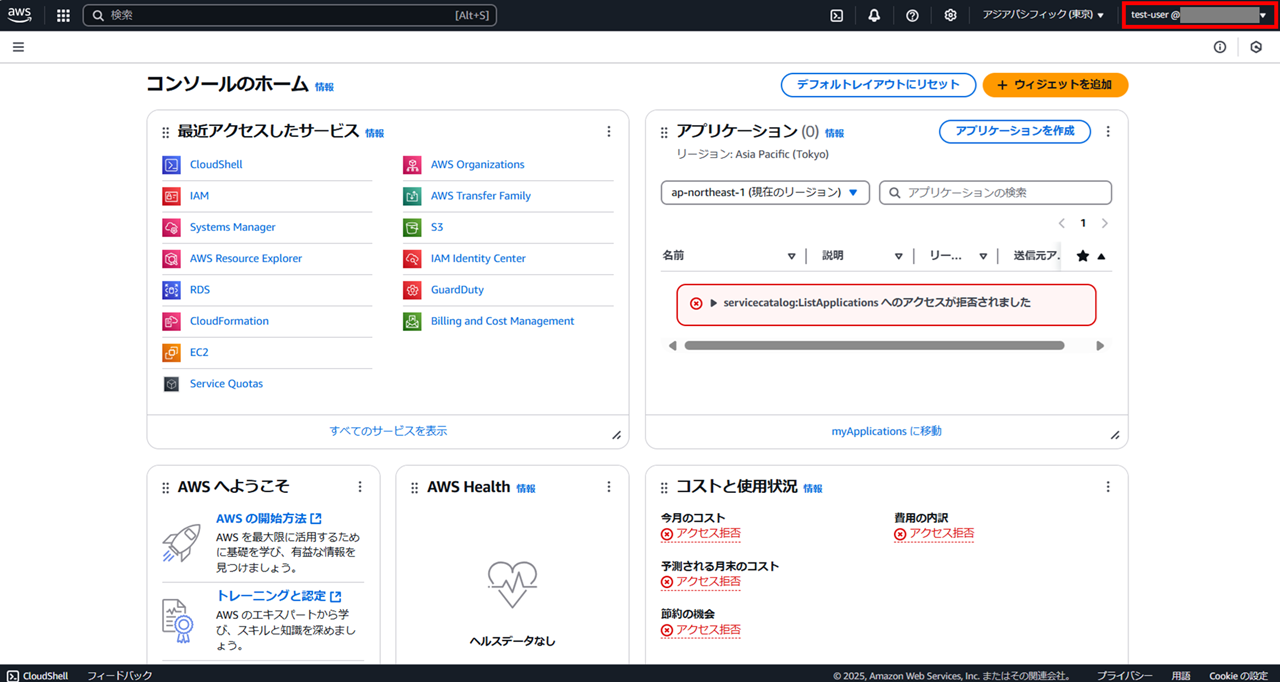Click the アプリケーションの検索 field
The image size is (1280, 682).
pos(996,192)
